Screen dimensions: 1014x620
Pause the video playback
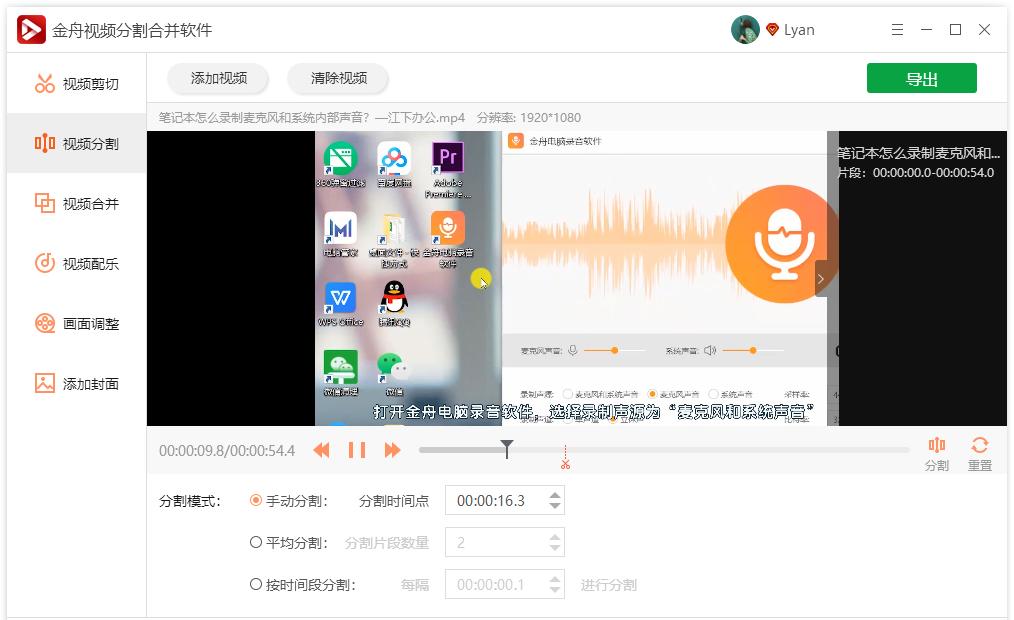pos(357,450)
